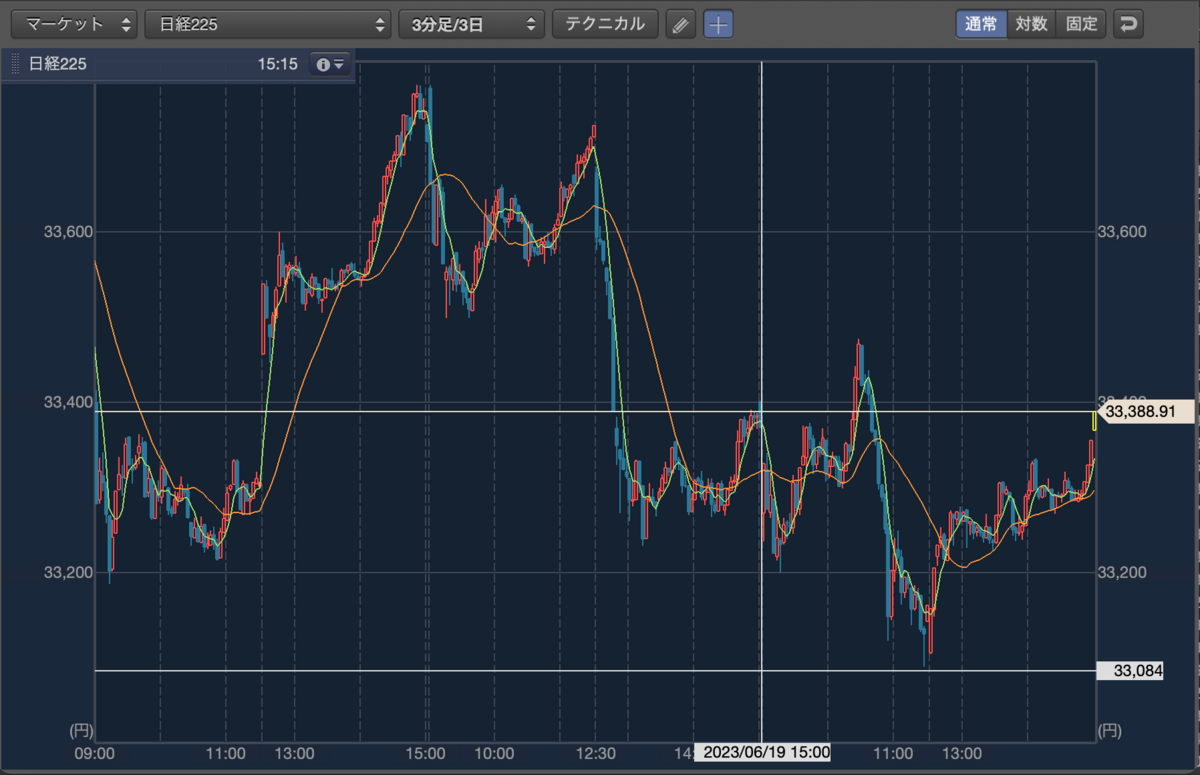Open the 日経225 symbol selector dropdown
This screenshot has width=1200, height=775.
click(x=268, y=24)
